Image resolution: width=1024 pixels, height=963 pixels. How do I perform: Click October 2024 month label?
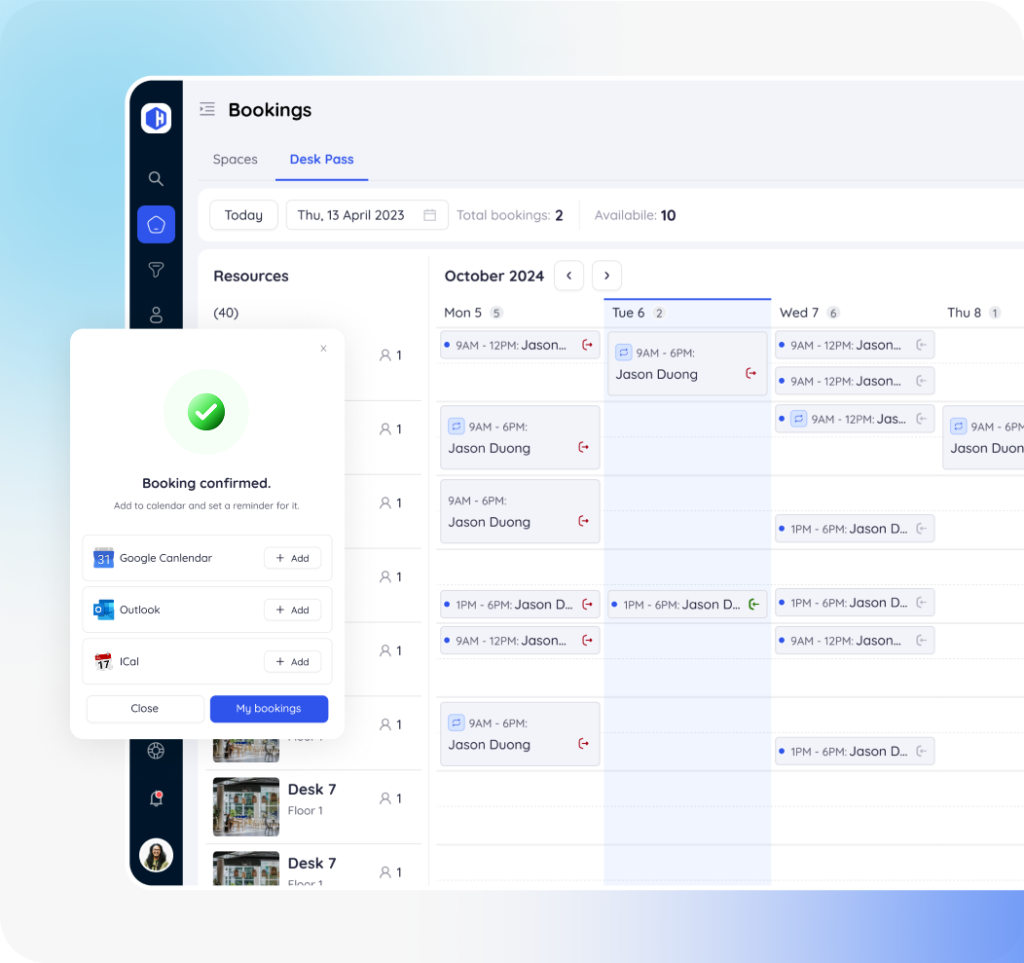(x=494, y=276)
